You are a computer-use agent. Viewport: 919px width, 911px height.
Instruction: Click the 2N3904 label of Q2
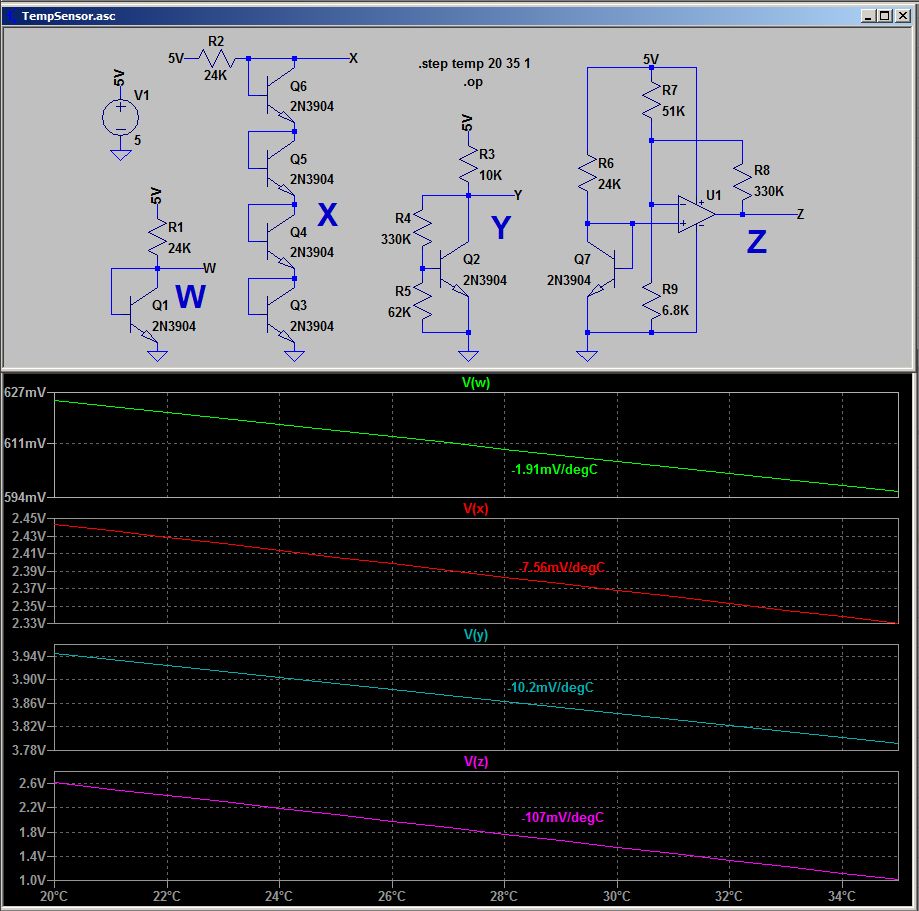[x=485, y=280]
